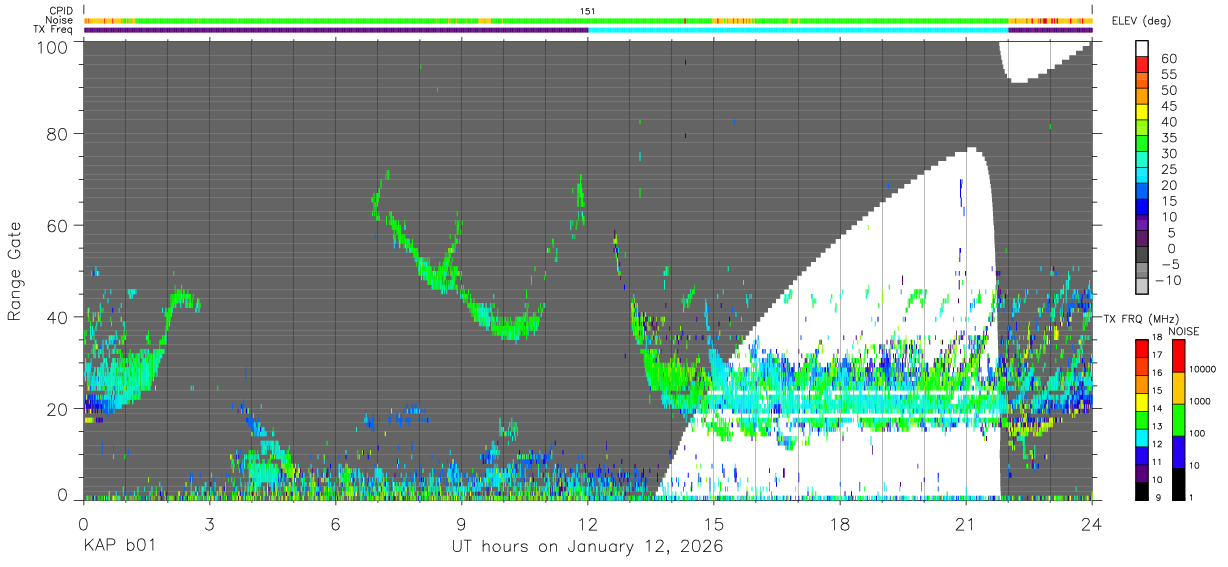Pick the blue 15–20 segment of the ELEV colorbar

[x=1143, y=193]
